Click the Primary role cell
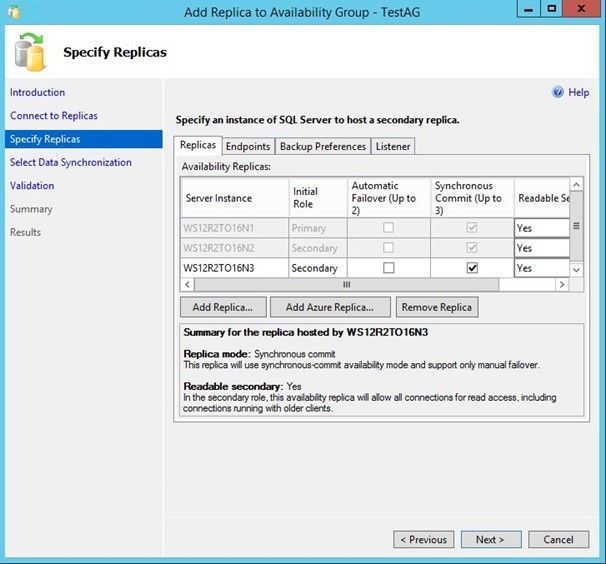606x564 pixels. coord(318,228)
